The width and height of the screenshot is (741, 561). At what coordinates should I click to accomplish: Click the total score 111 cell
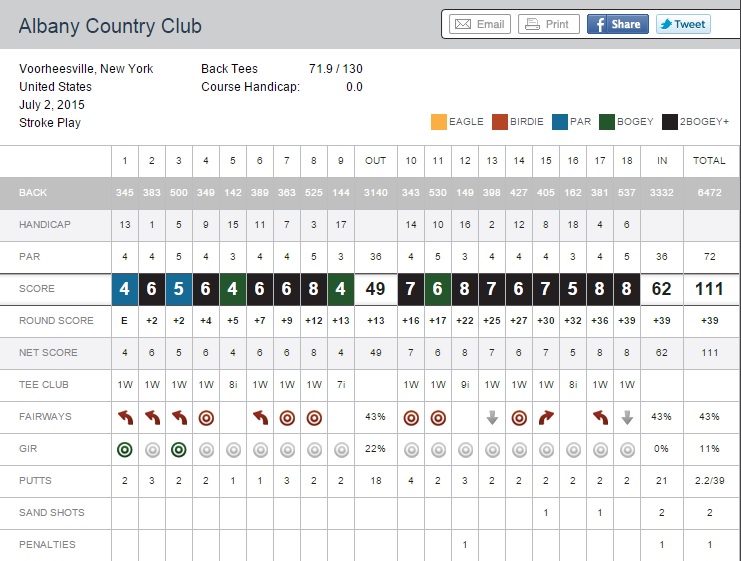[x=710, y=289]
